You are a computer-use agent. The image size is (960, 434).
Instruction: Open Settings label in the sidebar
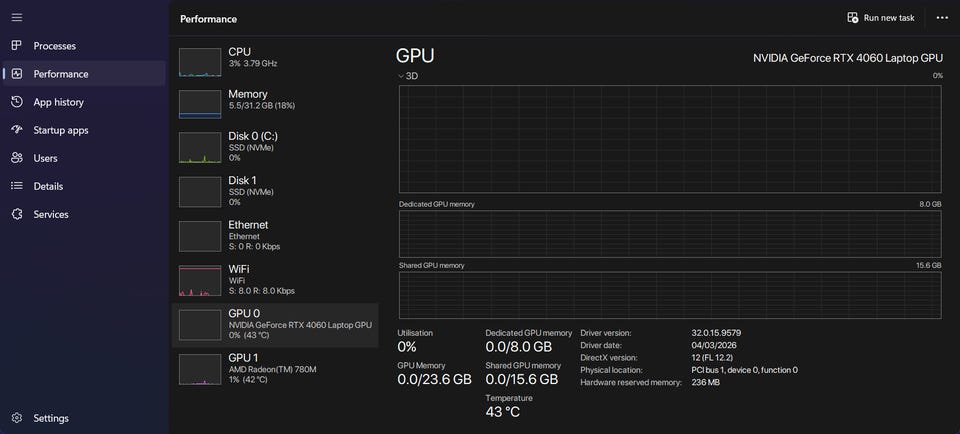click(x=51, y=418)
